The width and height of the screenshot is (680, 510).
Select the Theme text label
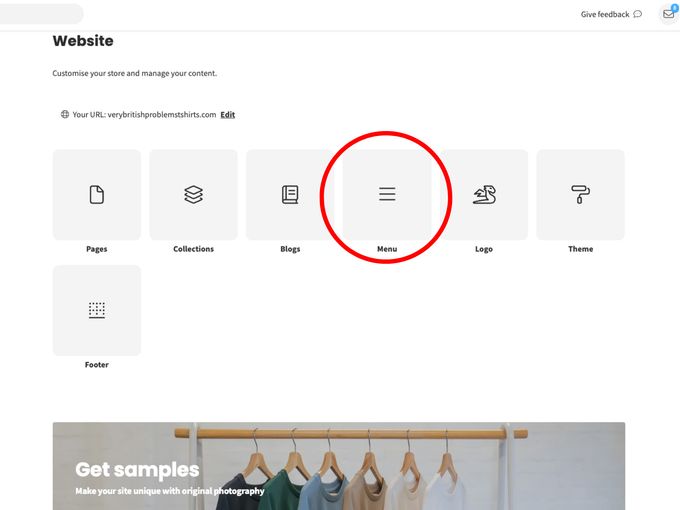coord(581,249)
